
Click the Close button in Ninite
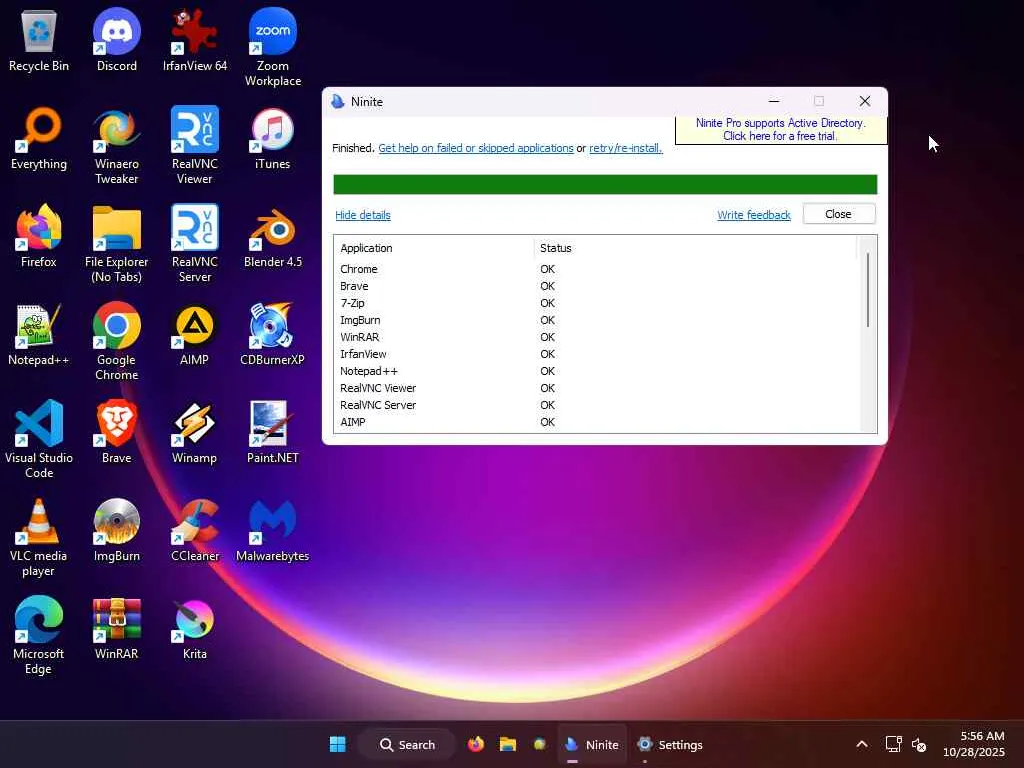(x=839, y=214)
